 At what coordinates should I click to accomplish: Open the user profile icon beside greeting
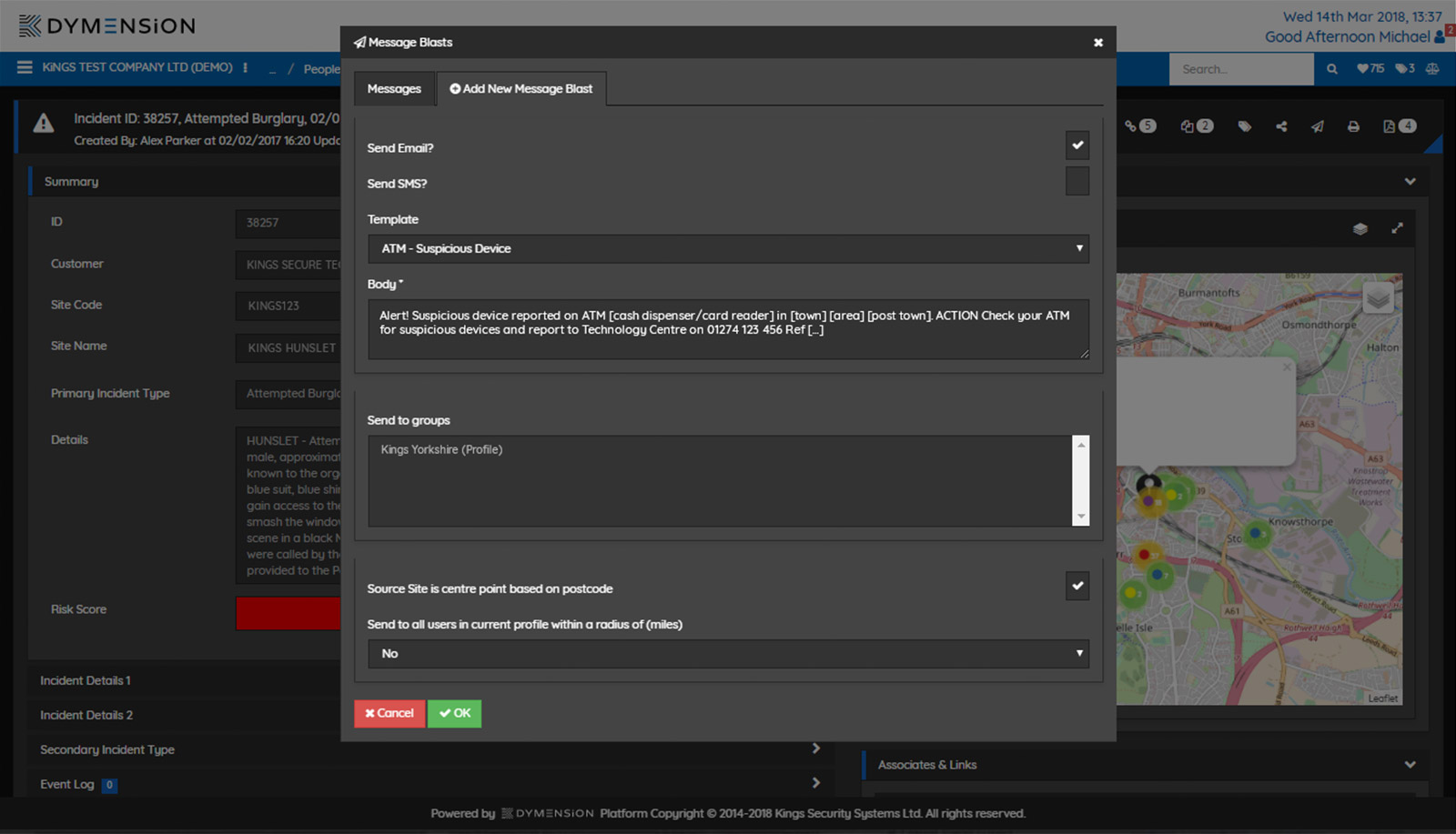1439,37
